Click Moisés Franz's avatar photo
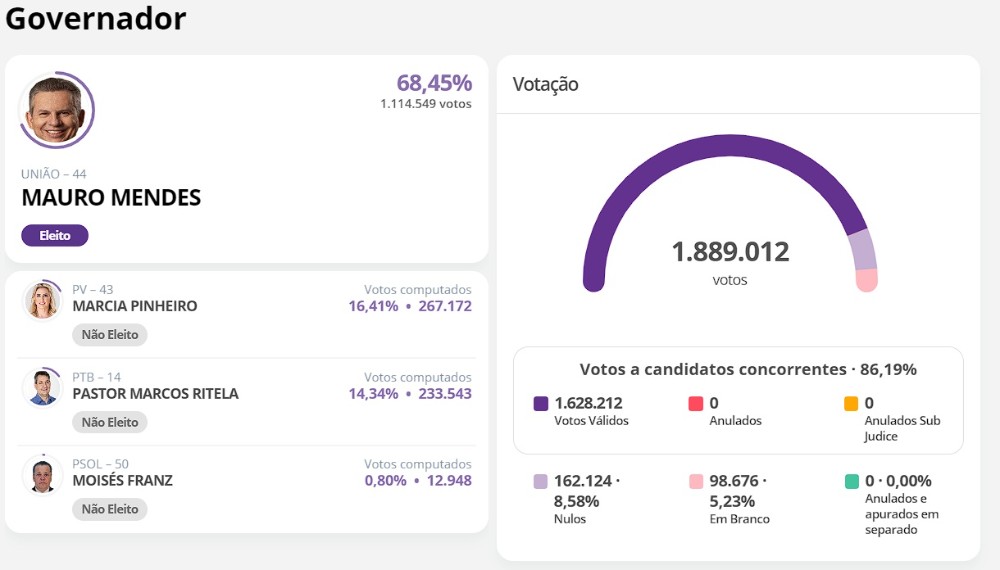Image resolution: width=1000 pixels, height=570 pixels. coord(42,475)
